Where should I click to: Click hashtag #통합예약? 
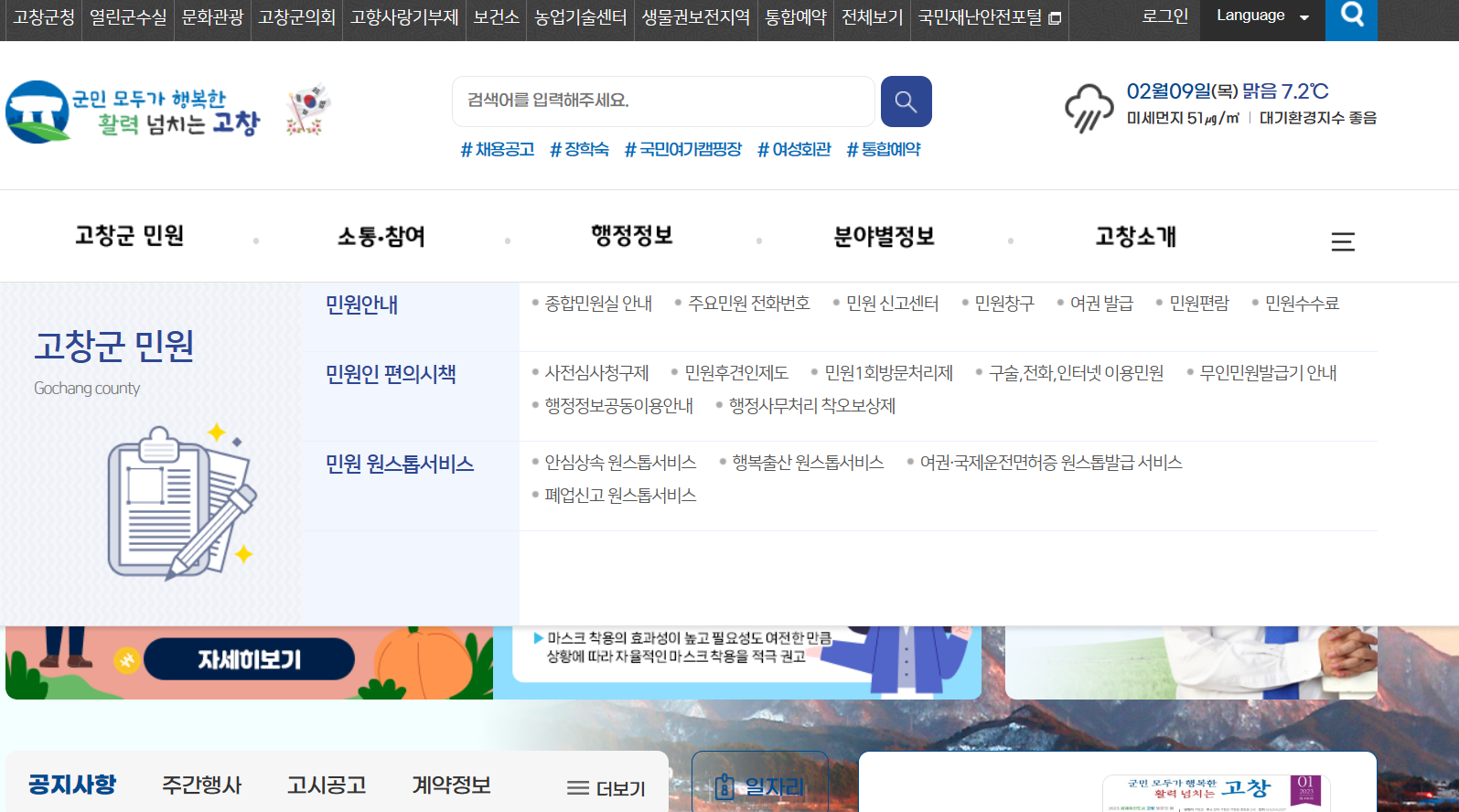883,149
